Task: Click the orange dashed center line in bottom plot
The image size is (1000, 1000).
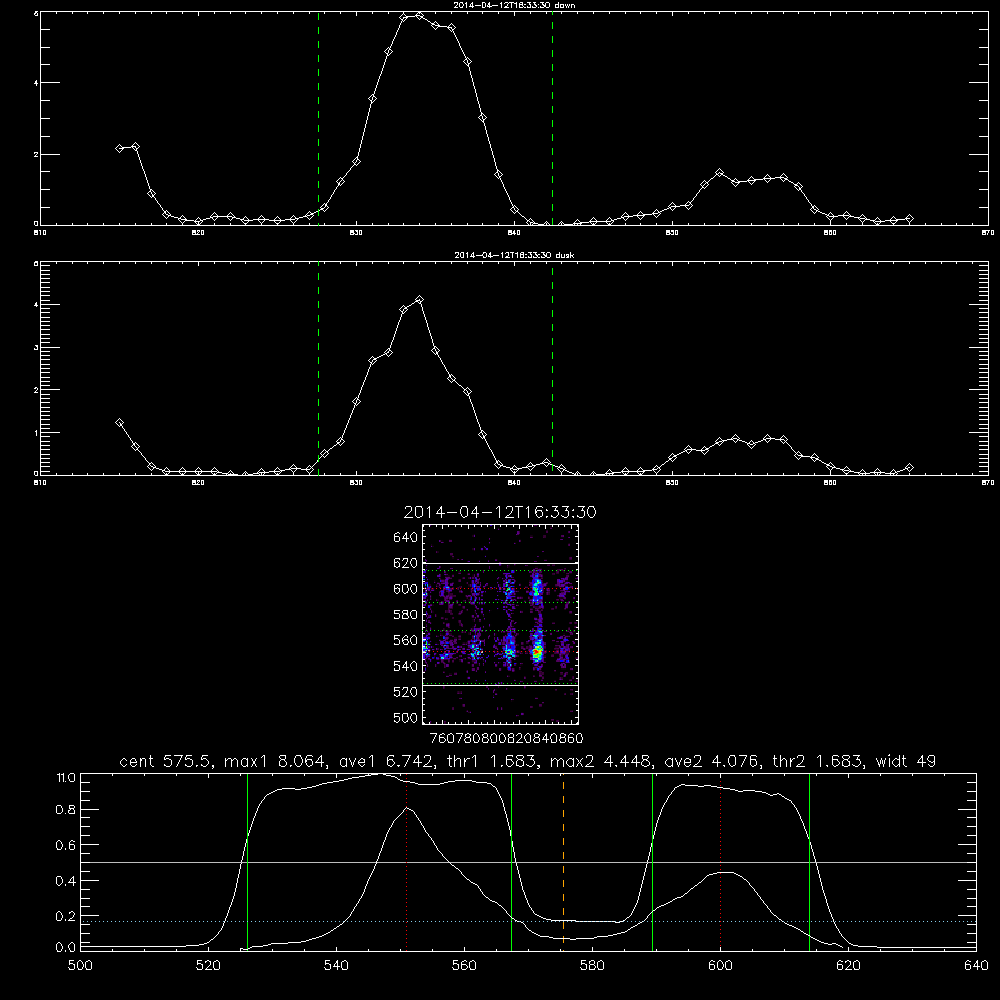Action: point(563,861)
